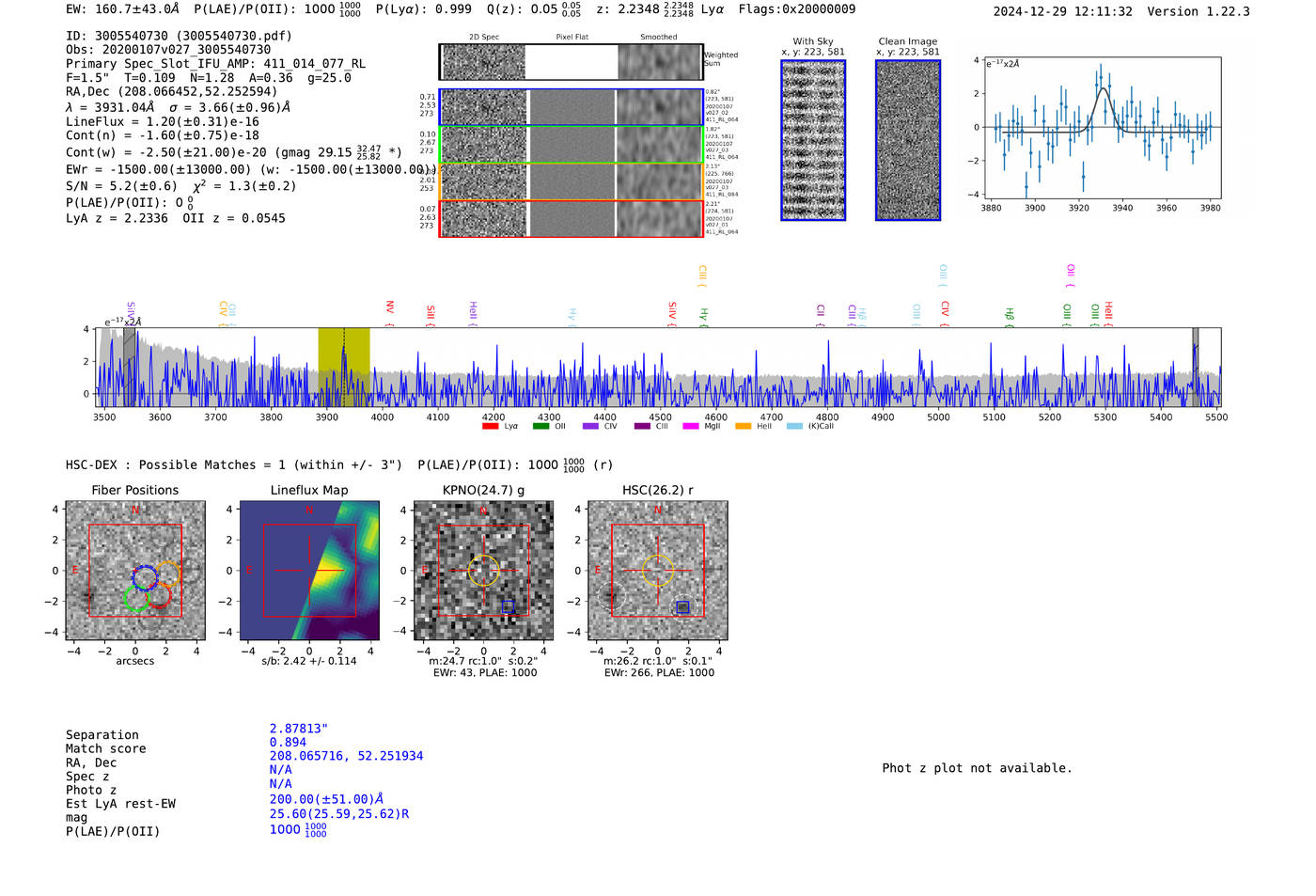Image resolution: width=1316 pixels, height=896 pixels.
Task: Click the KPNO(24.7) g image
Action: pos(483,571)
